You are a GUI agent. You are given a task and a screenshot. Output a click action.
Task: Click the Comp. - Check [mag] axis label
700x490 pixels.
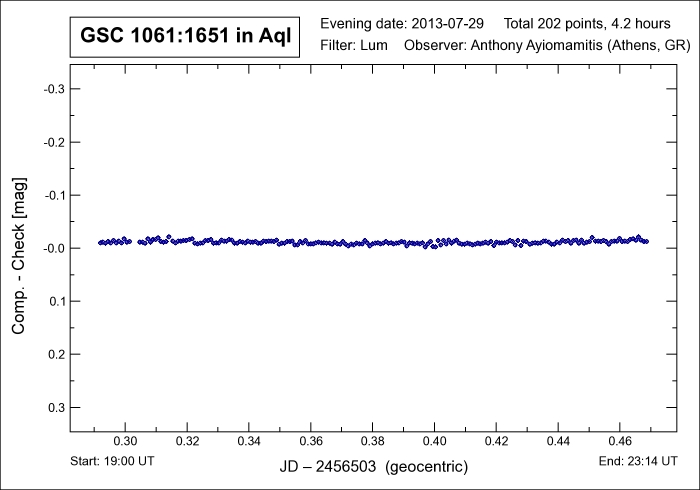point(19,248)
